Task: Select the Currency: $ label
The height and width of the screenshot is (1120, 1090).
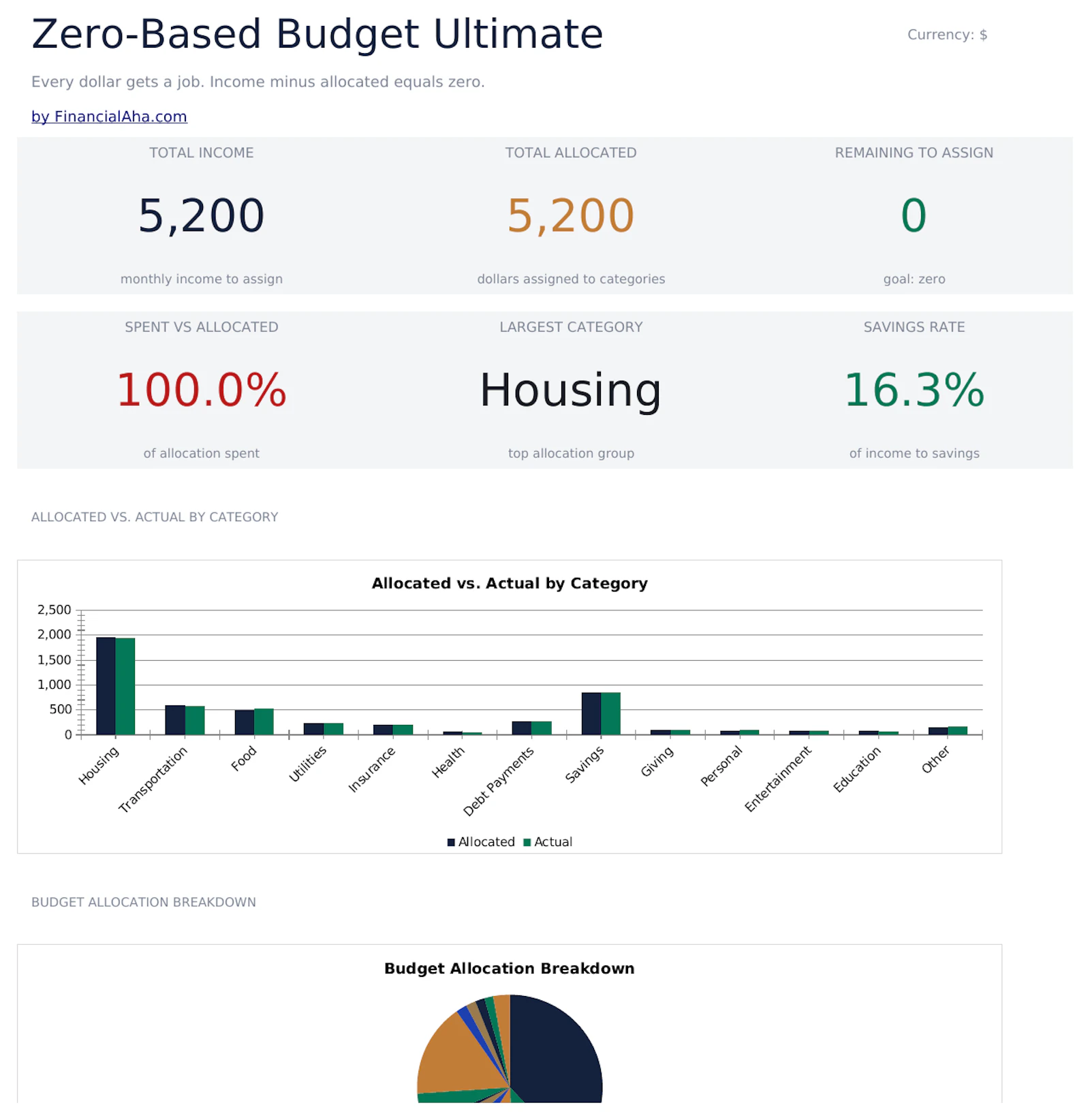Action: pos(947,35)
